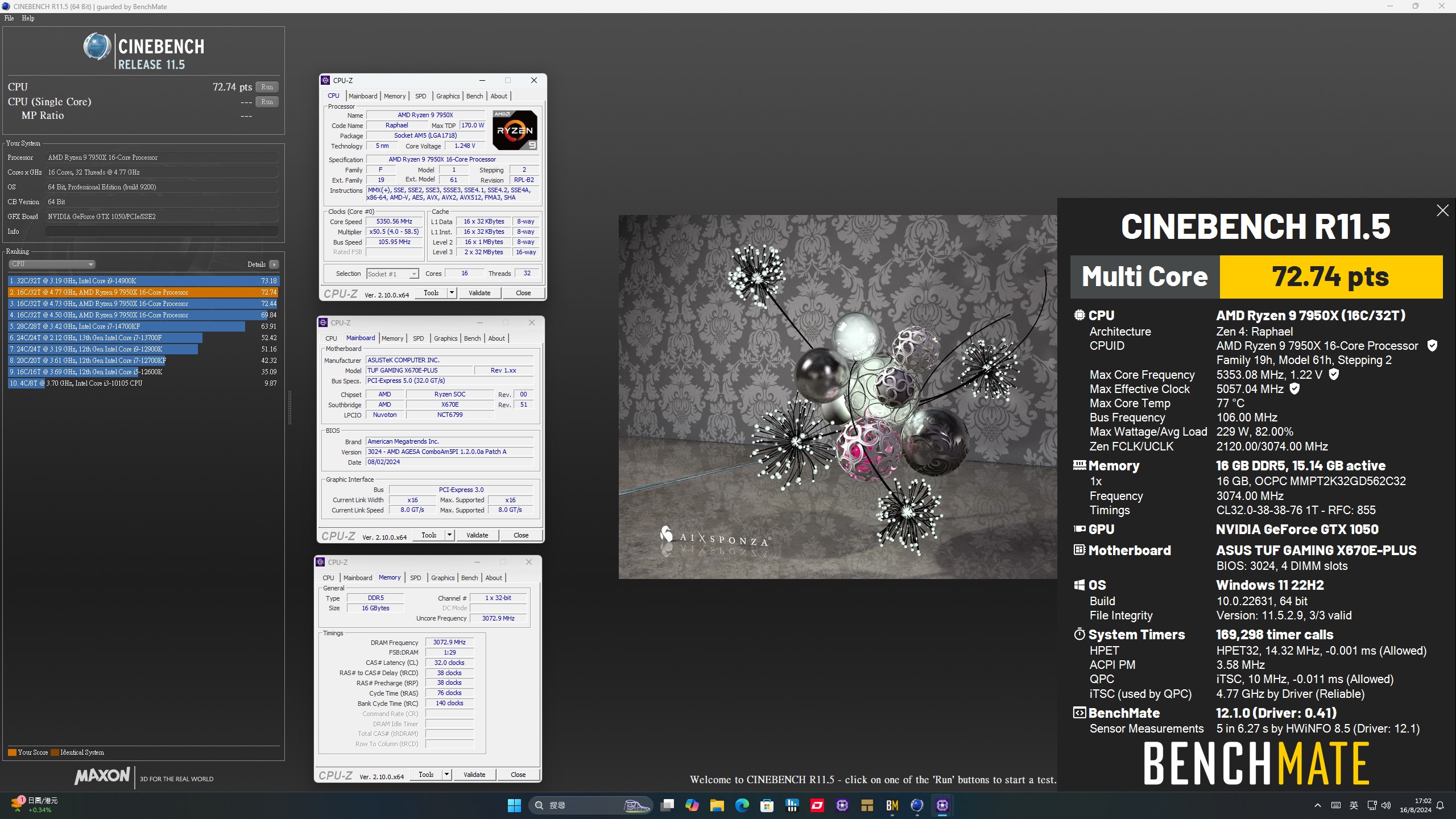This screenshot has width=1456, height=819.
Task: Select ranking row Intel Core i7-14700KF
Action: [143, 326]
